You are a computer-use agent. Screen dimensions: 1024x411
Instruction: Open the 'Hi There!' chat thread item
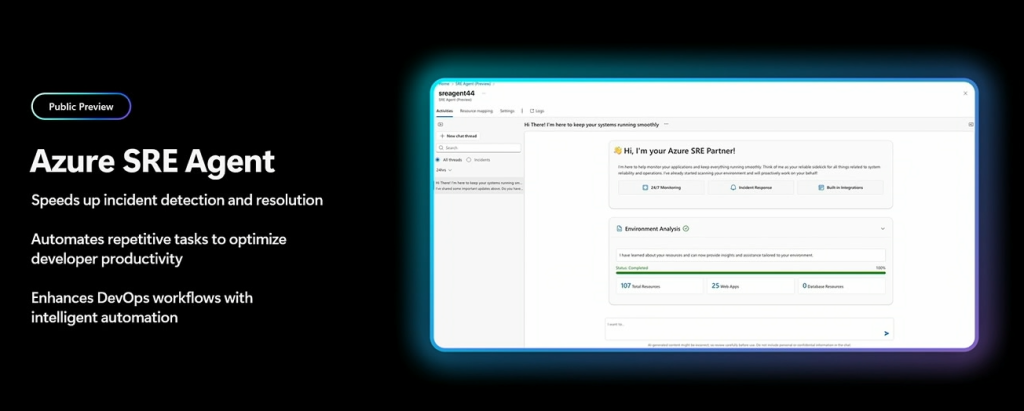click(x=479, y=186)
